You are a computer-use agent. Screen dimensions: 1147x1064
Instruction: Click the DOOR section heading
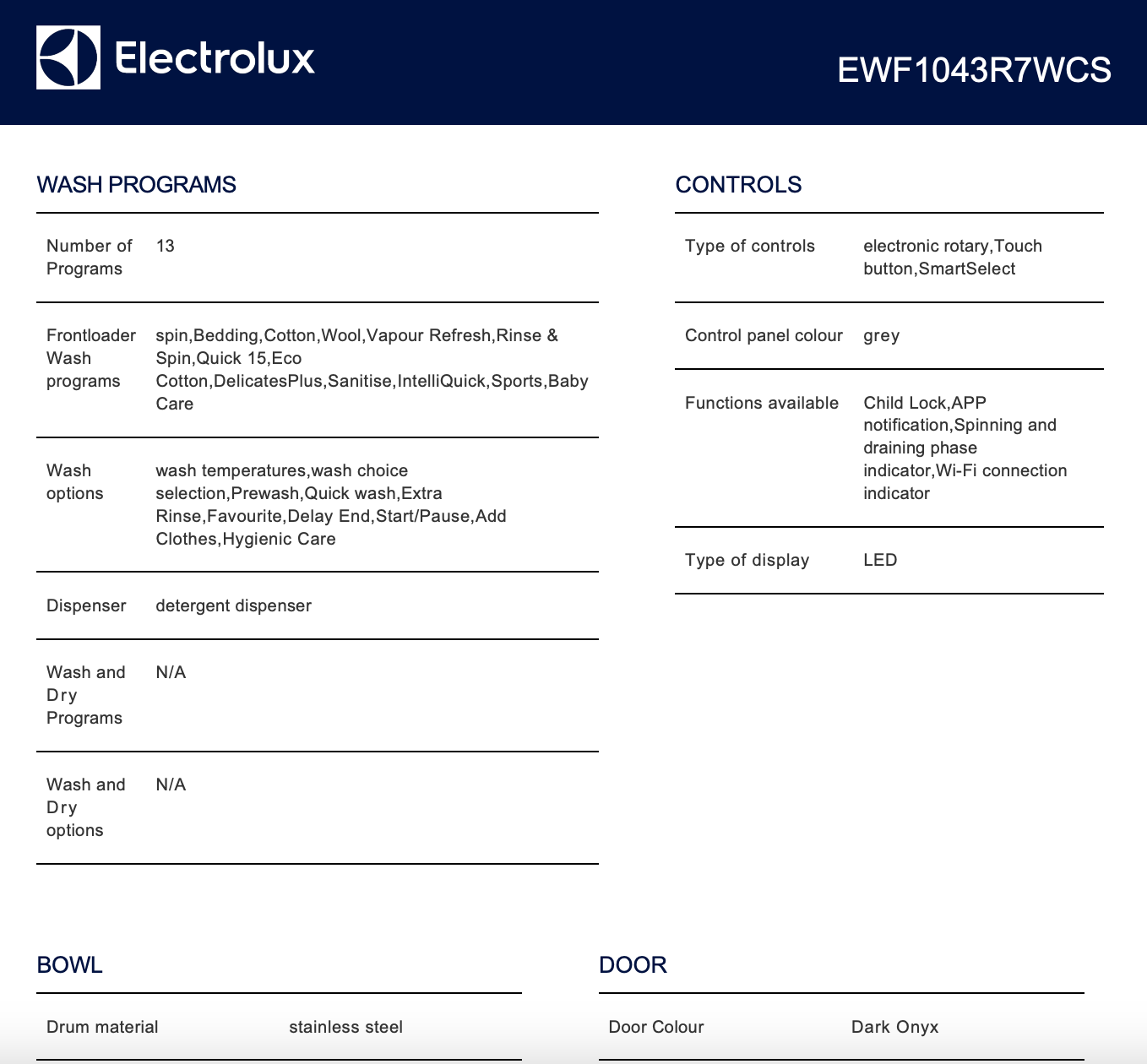[x=633, y=964]
